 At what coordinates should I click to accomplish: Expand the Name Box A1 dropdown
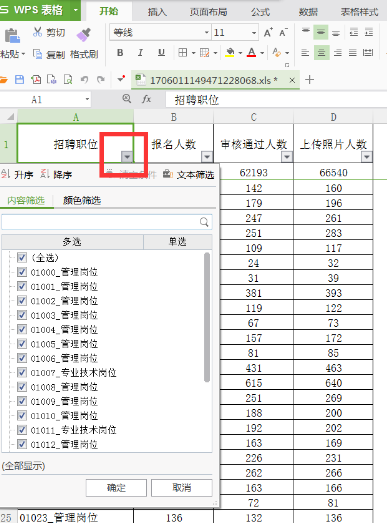(x=87, y=99)
